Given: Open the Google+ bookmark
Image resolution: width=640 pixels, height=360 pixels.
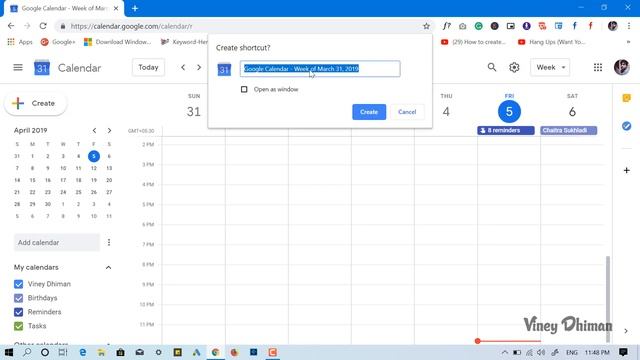Looking at the screenshot, I should [x=58, y=42].
